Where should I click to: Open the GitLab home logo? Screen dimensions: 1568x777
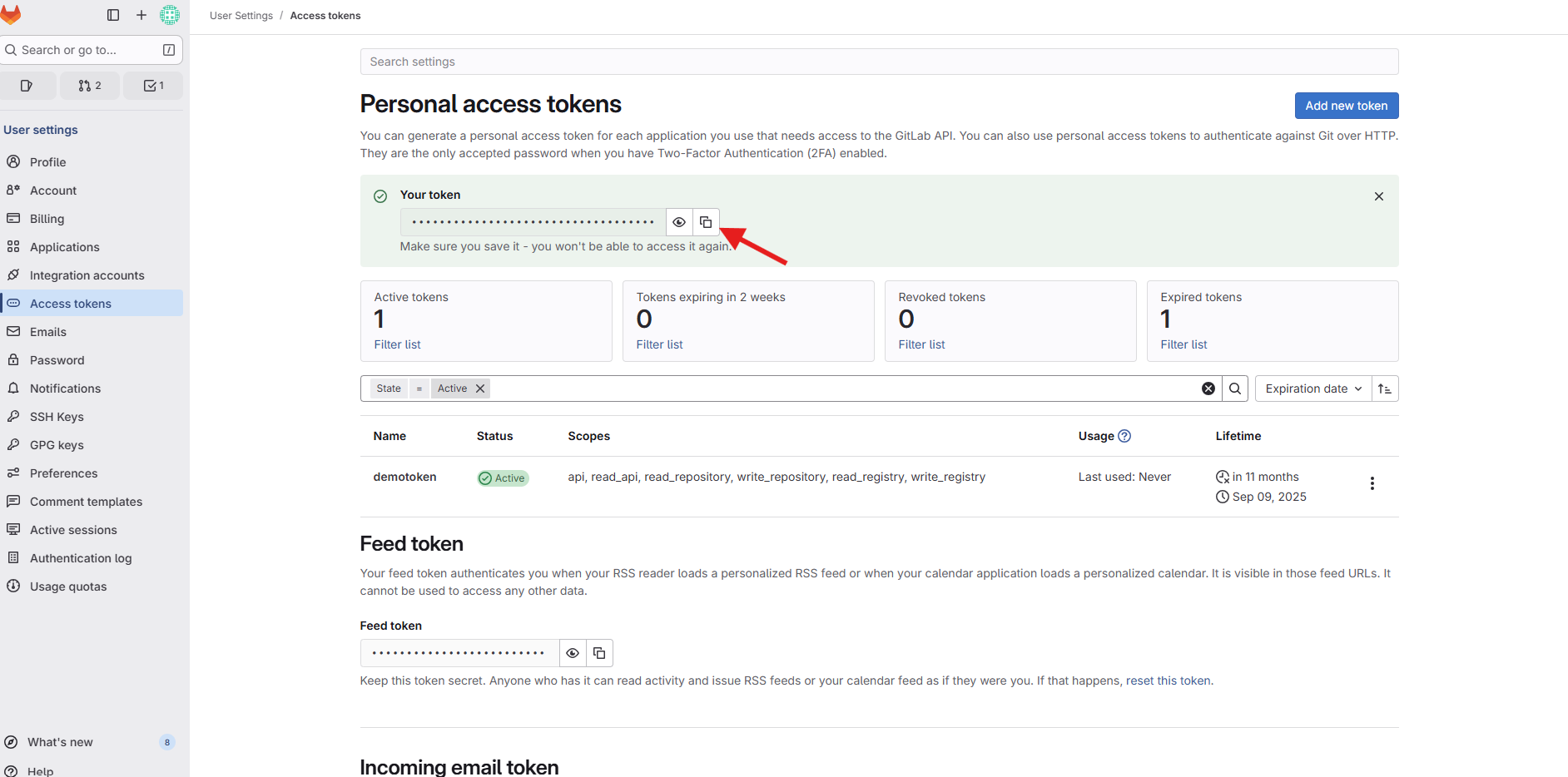(x=12, y=14)
